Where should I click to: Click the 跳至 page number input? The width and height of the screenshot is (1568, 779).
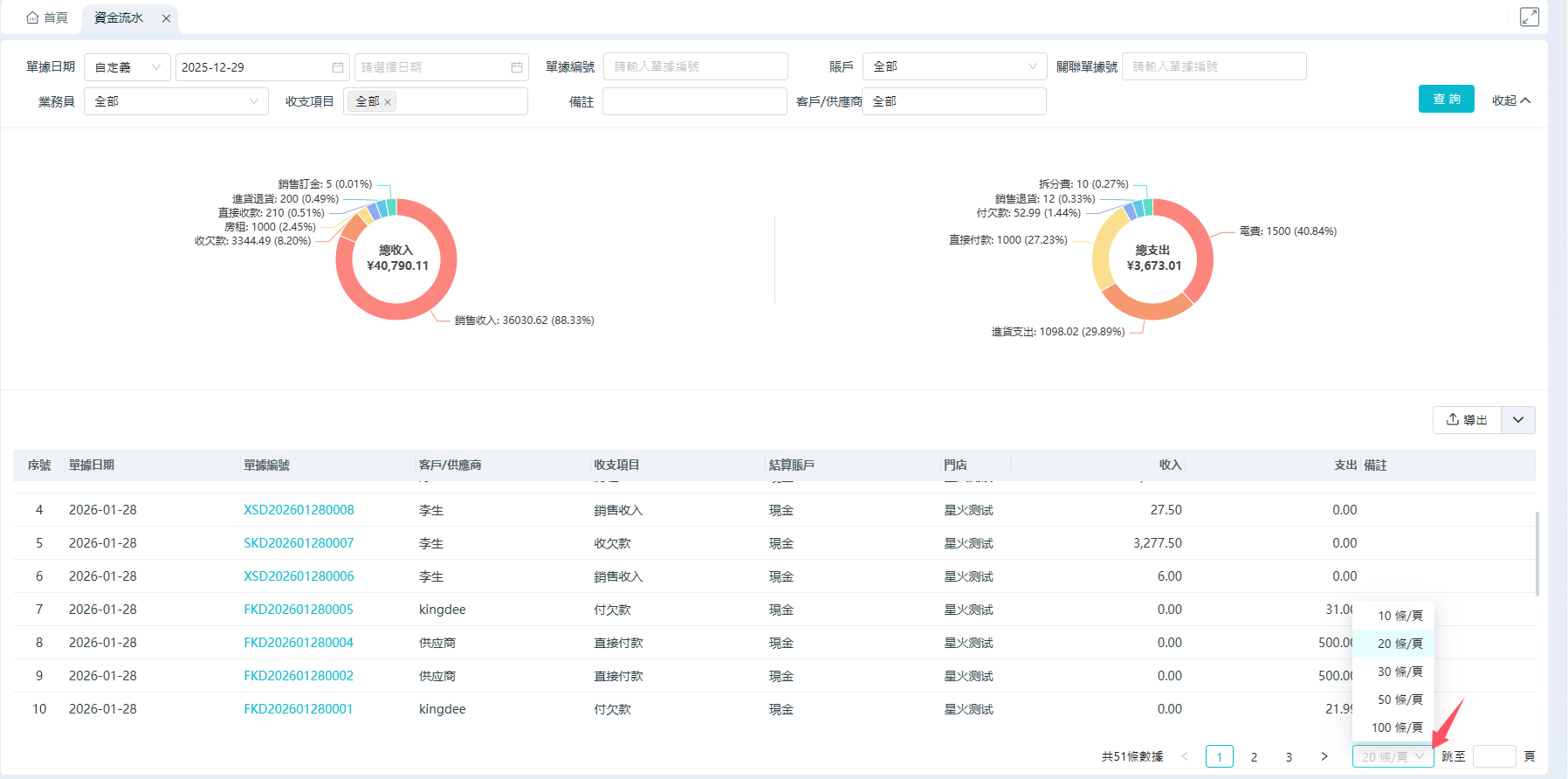pyautogui.click(x=1494, y=756)
